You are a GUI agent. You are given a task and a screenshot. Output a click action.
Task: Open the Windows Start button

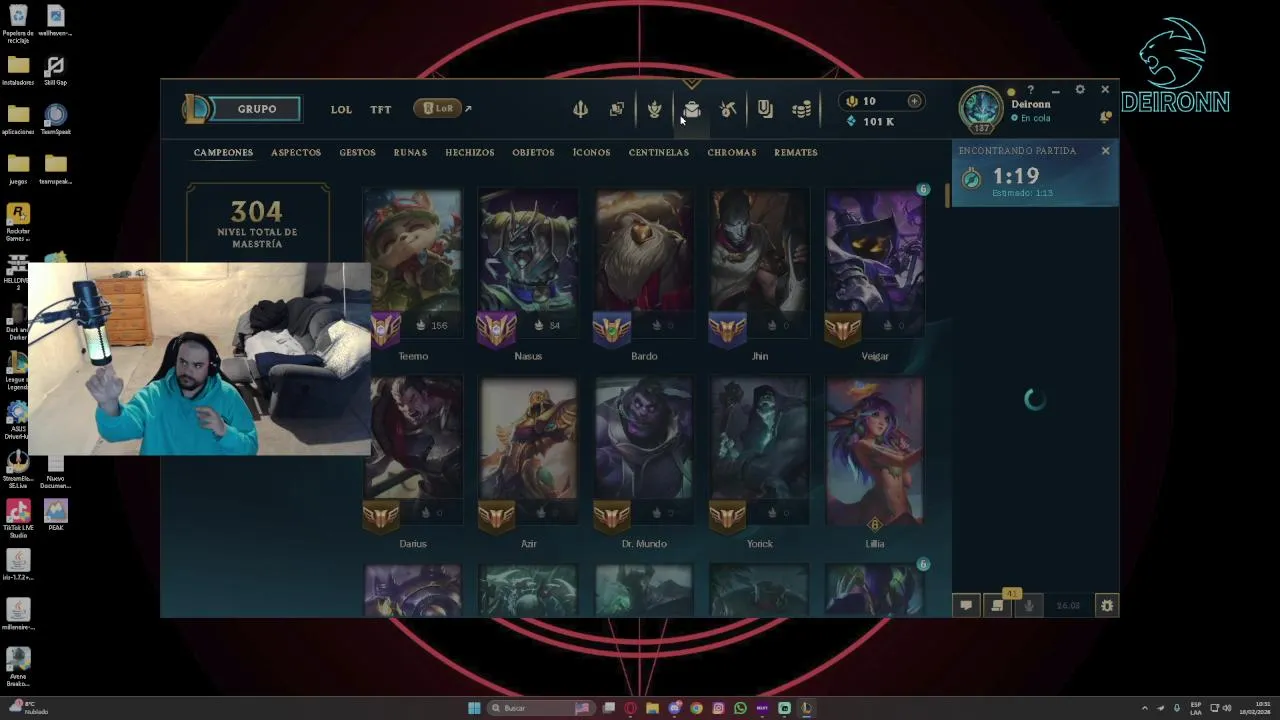tap(474, 708)
